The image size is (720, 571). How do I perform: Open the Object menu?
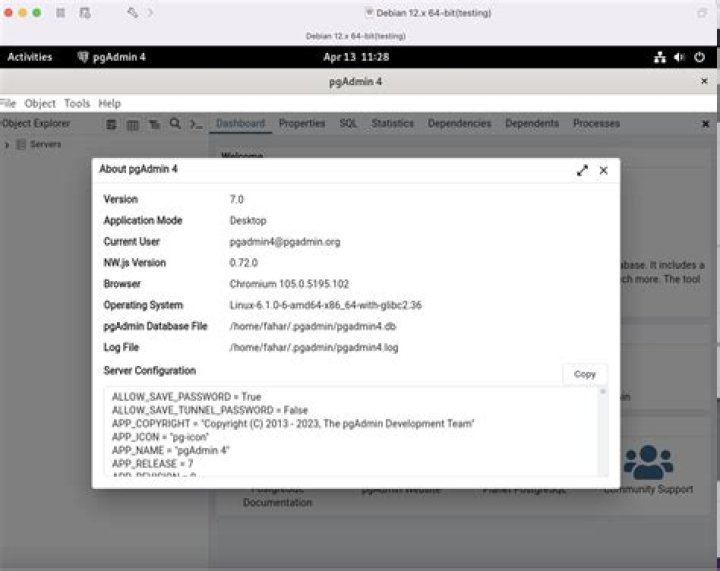[40, 103]
